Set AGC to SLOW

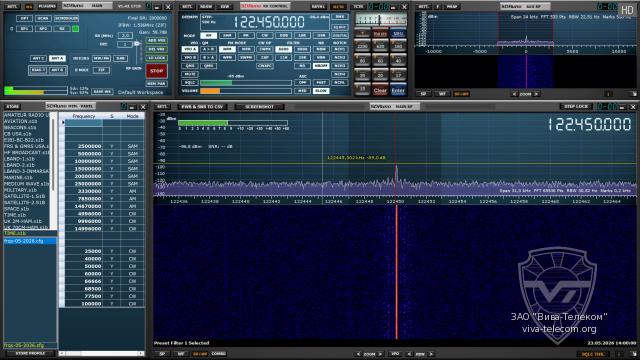click(x=321, y=91)
